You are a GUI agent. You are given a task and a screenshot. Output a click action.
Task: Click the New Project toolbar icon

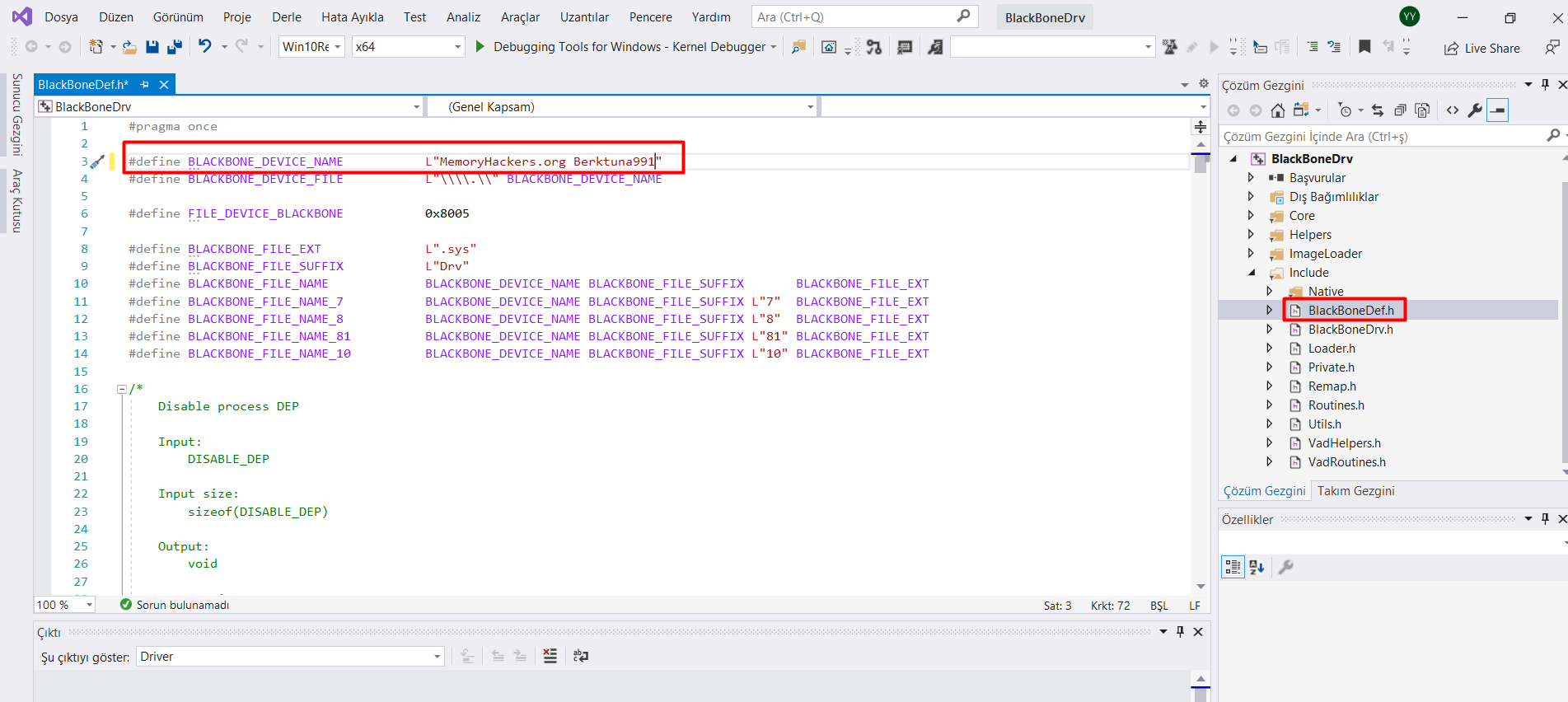96,47
